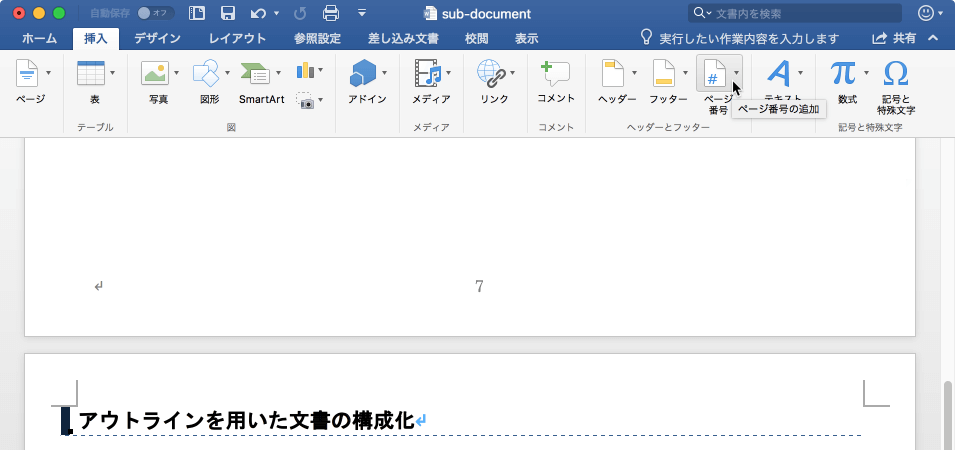
Task: Click the Screenshot camera icon
Action: pos(305,100)
